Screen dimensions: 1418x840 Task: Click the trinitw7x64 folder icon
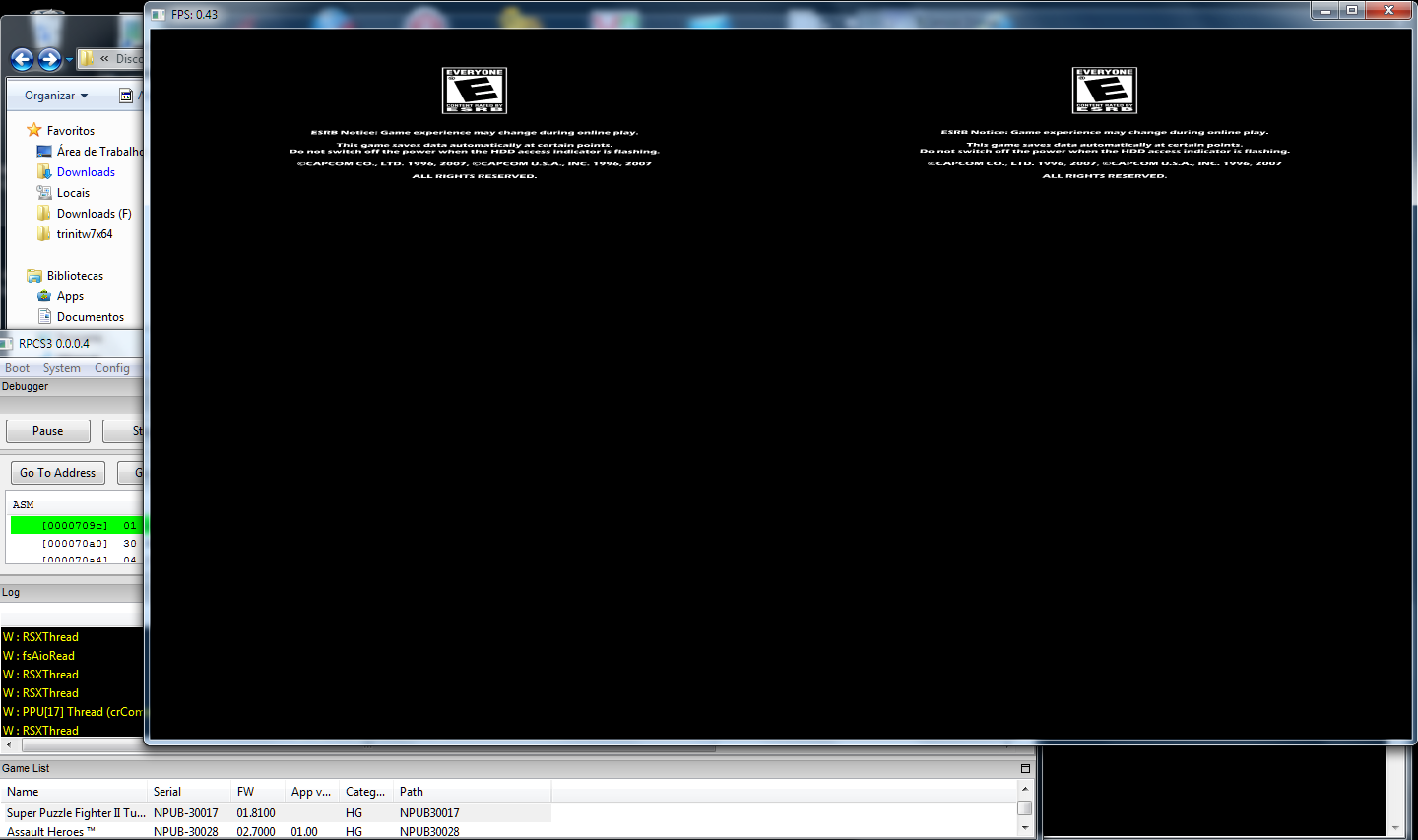(44, 234)
